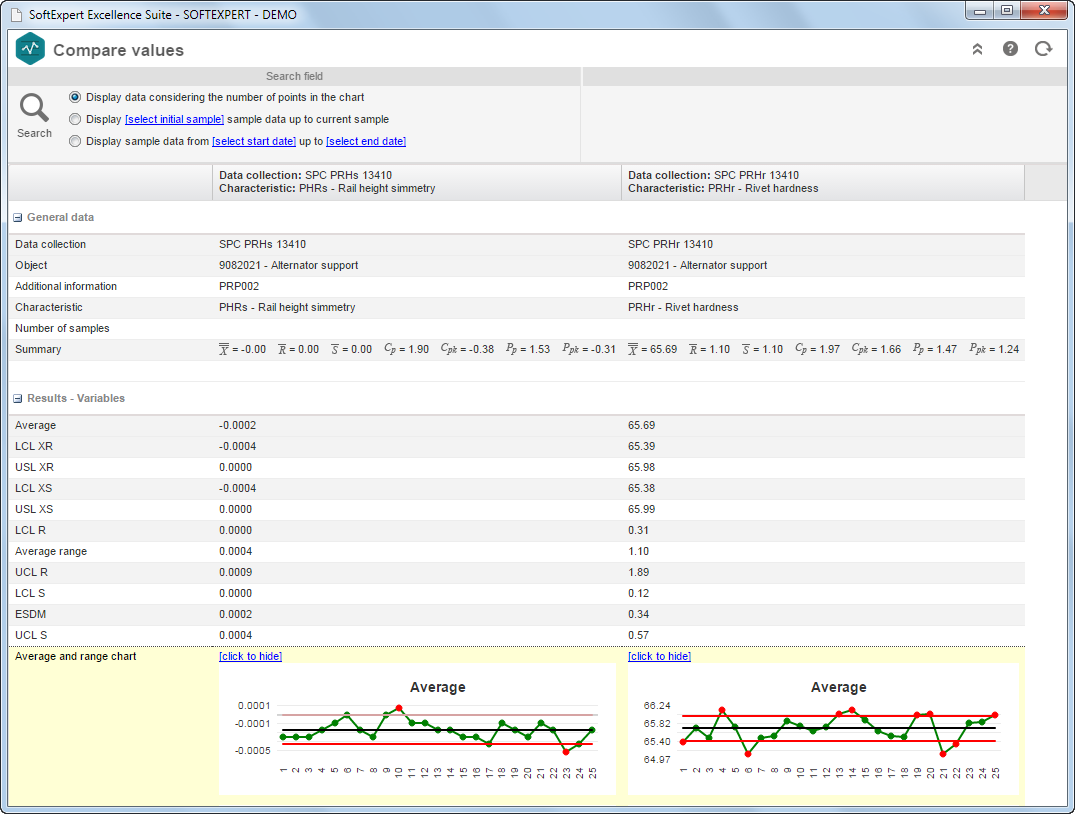Click the Pp = 1.47 summary value
Viewport: 1075px width, 814px height.
pos(935,349)
